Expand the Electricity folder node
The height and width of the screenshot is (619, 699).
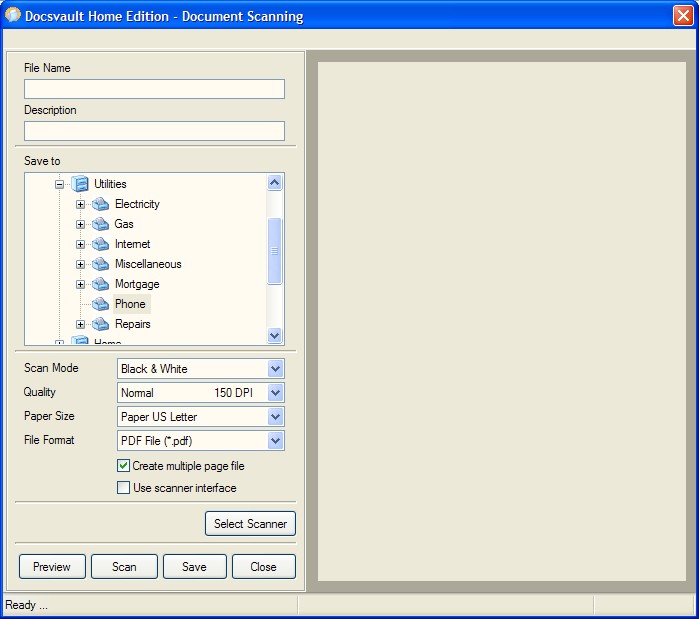click(x=80, y=205)
